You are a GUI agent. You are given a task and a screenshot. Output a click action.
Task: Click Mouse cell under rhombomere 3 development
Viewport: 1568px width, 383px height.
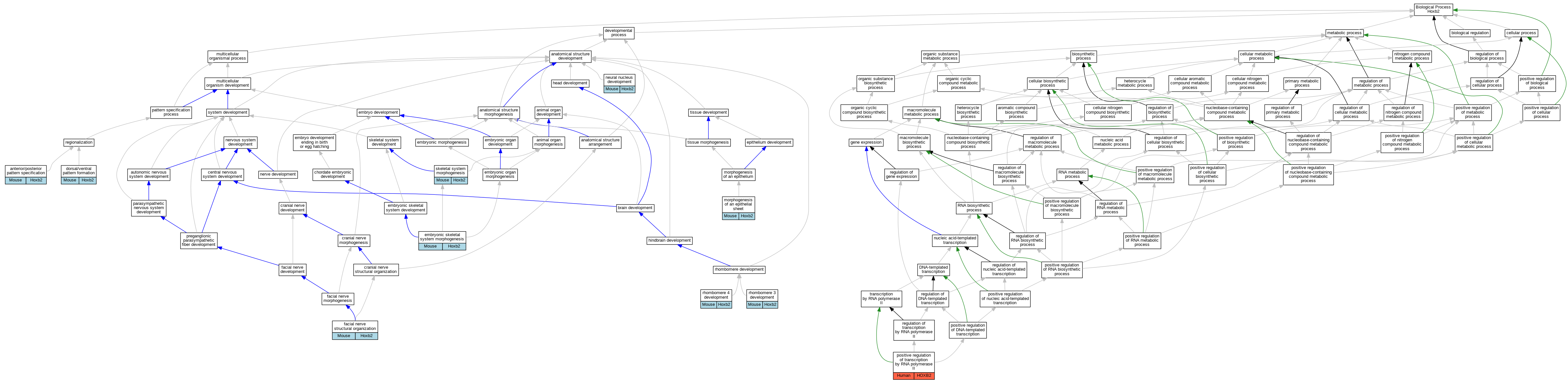754,305
